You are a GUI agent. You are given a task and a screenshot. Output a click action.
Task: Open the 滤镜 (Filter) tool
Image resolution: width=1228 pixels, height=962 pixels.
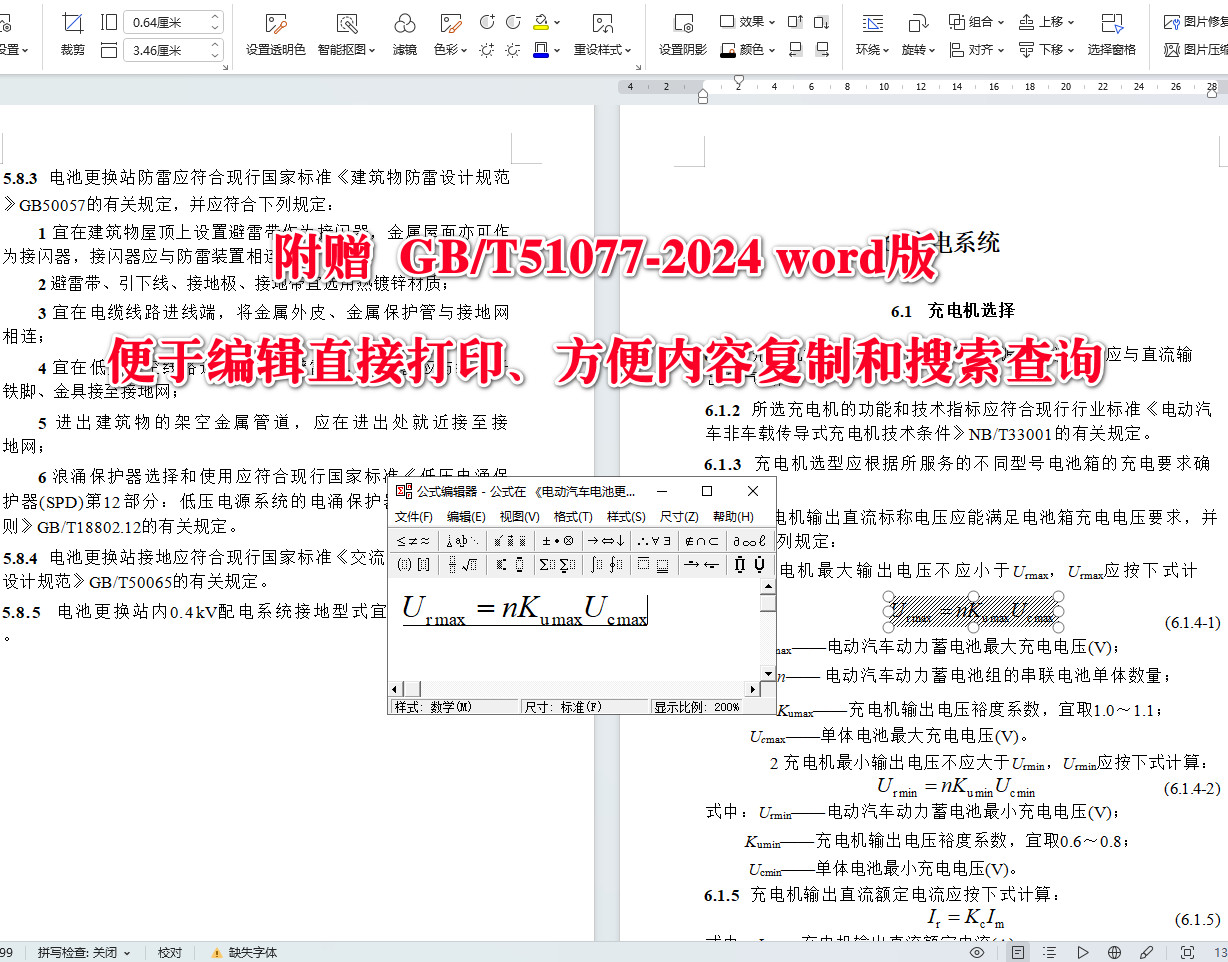404,34
